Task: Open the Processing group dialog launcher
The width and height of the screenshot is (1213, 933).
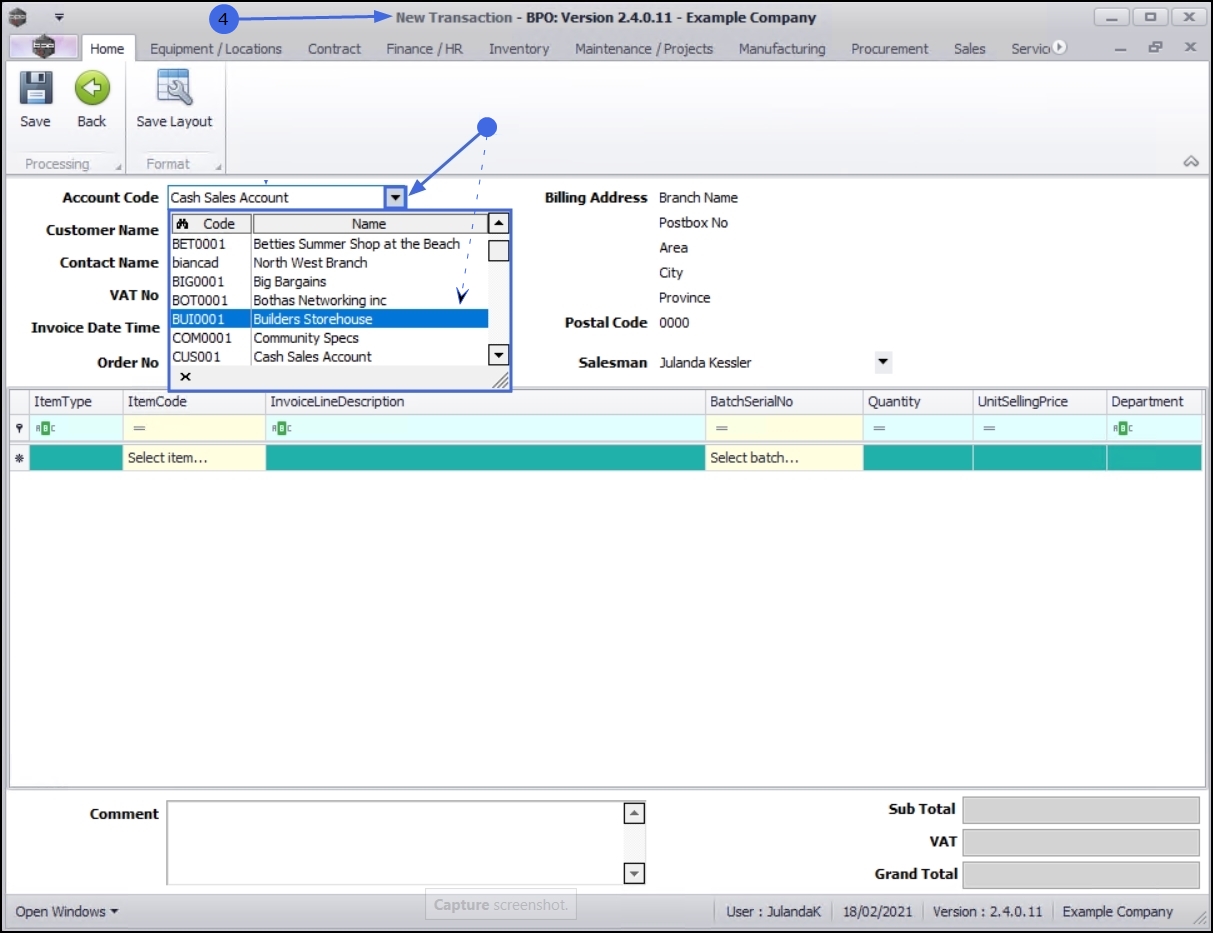Action: pyautogui.click(x=119, y=166)
